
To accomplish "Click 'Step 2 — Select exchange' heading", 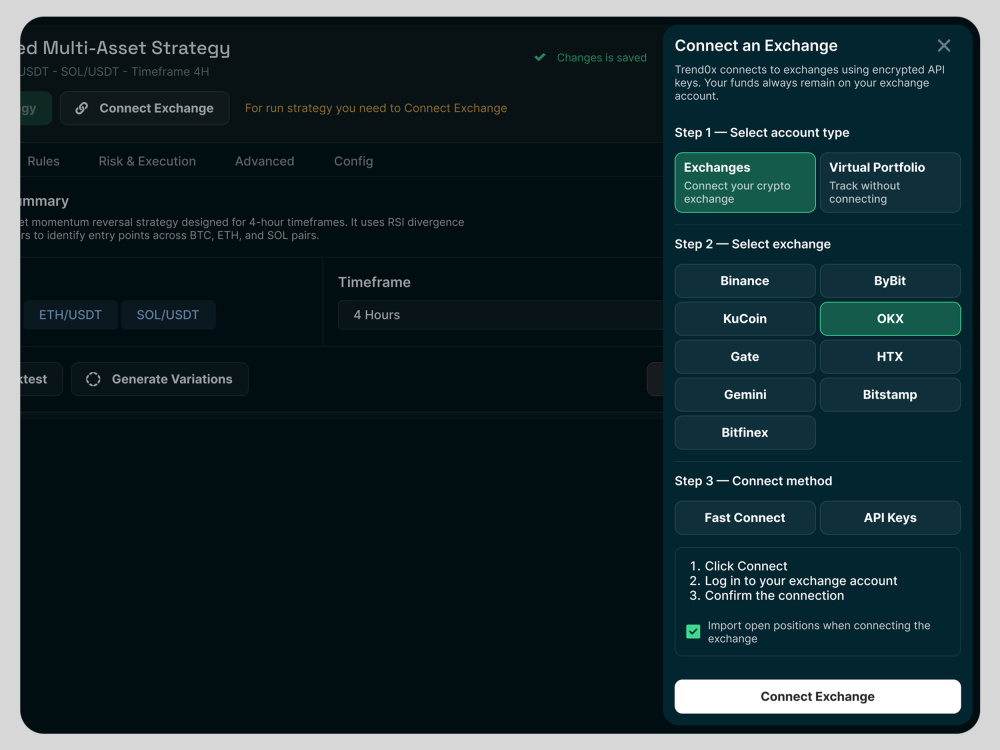I will pos(753,244).
